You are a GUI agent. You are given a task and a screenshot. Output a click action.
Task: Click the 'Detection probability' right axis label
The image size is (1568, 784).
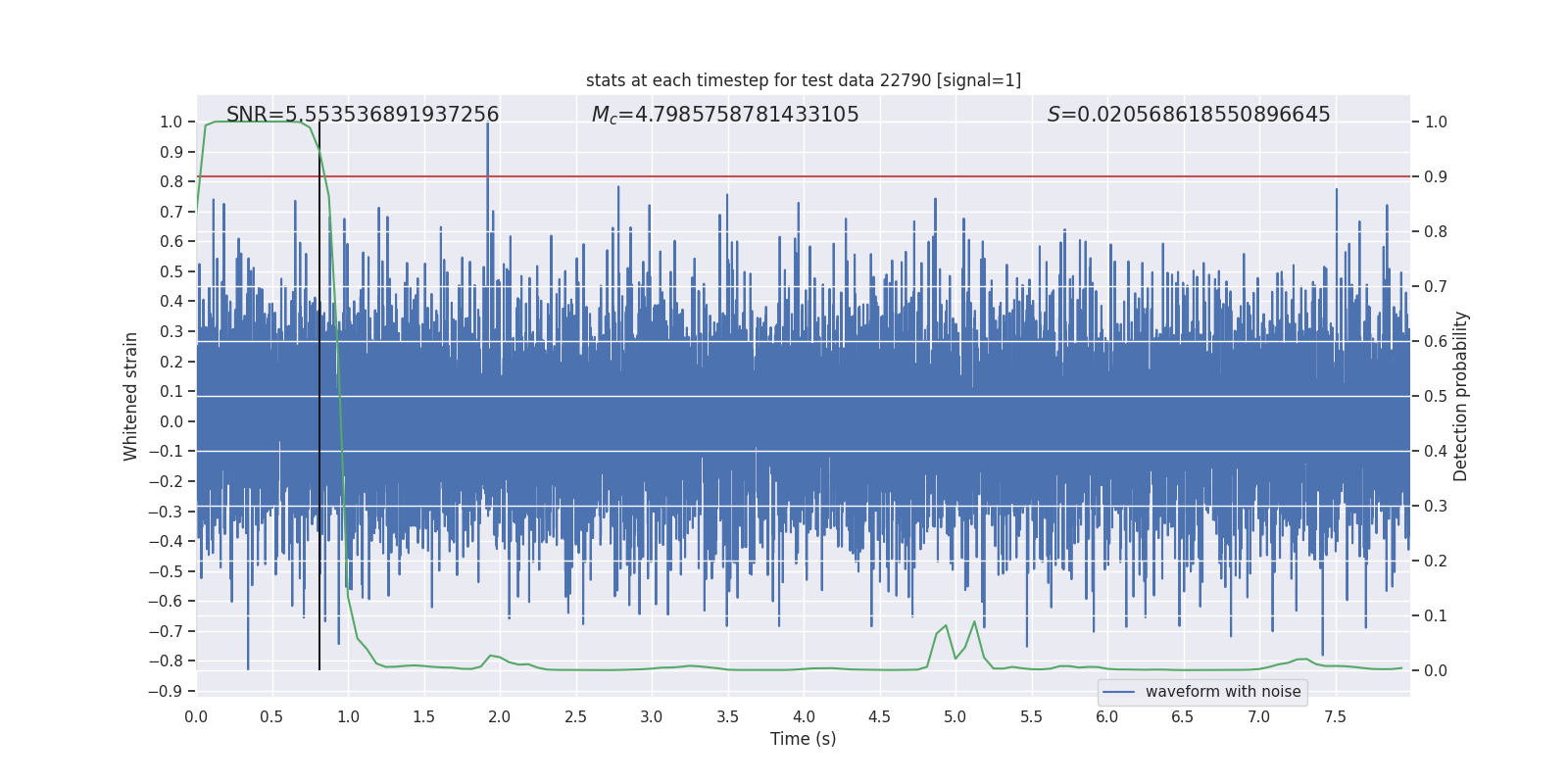[x=1460, y=396]
